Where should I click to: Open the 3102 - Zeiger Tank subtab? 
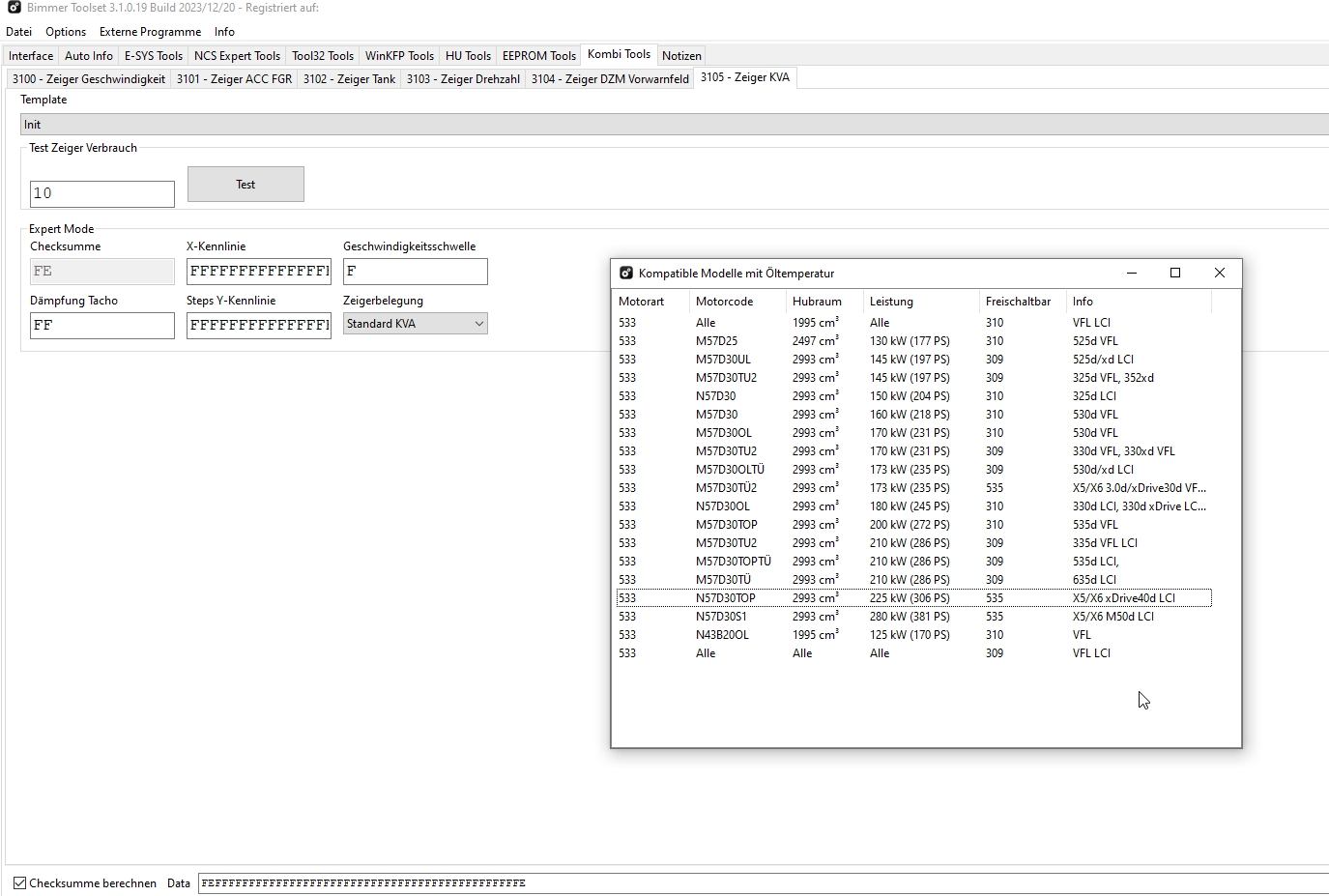[349, 79]
